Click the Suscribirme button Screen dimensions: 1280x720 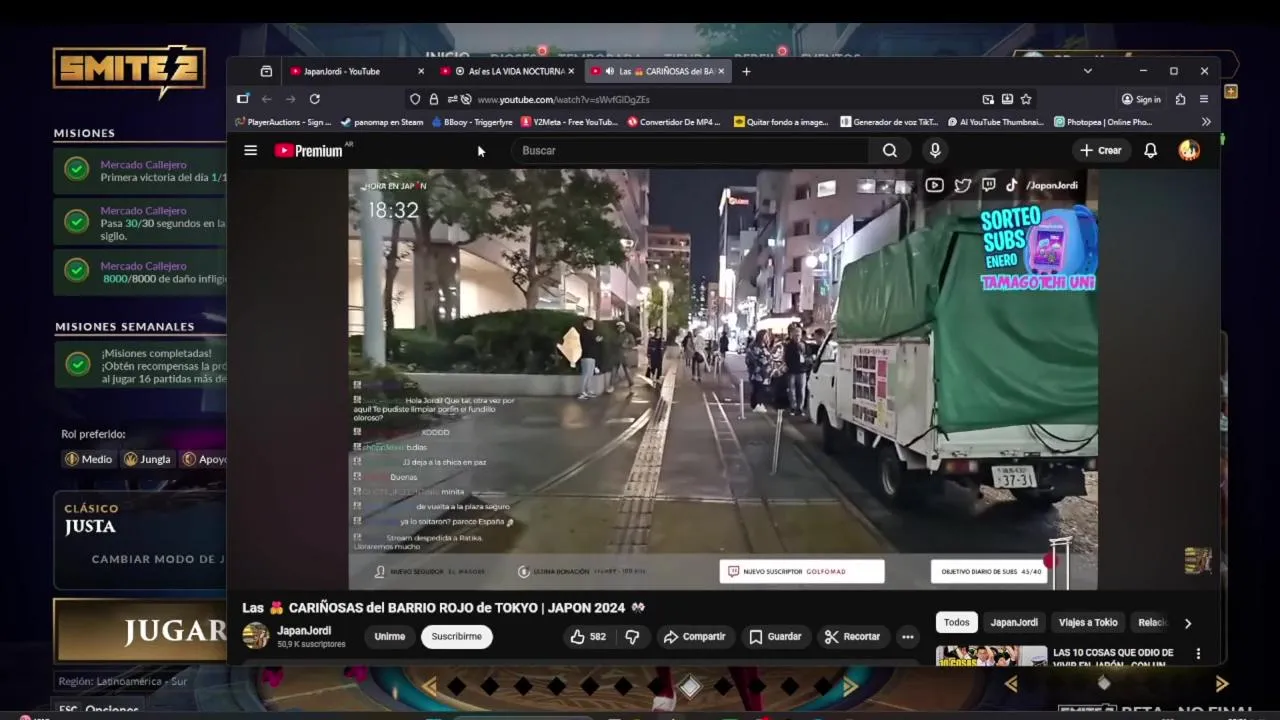click(x=457, y=636)
